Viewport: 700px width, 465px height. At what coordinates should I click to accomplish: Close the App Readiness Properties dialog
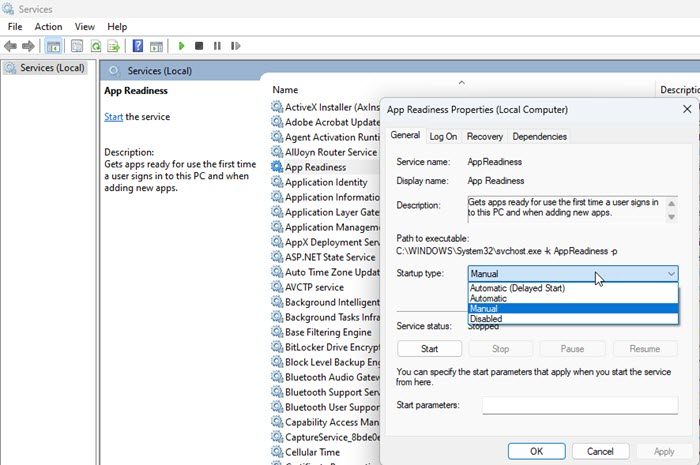pos(687,109)
